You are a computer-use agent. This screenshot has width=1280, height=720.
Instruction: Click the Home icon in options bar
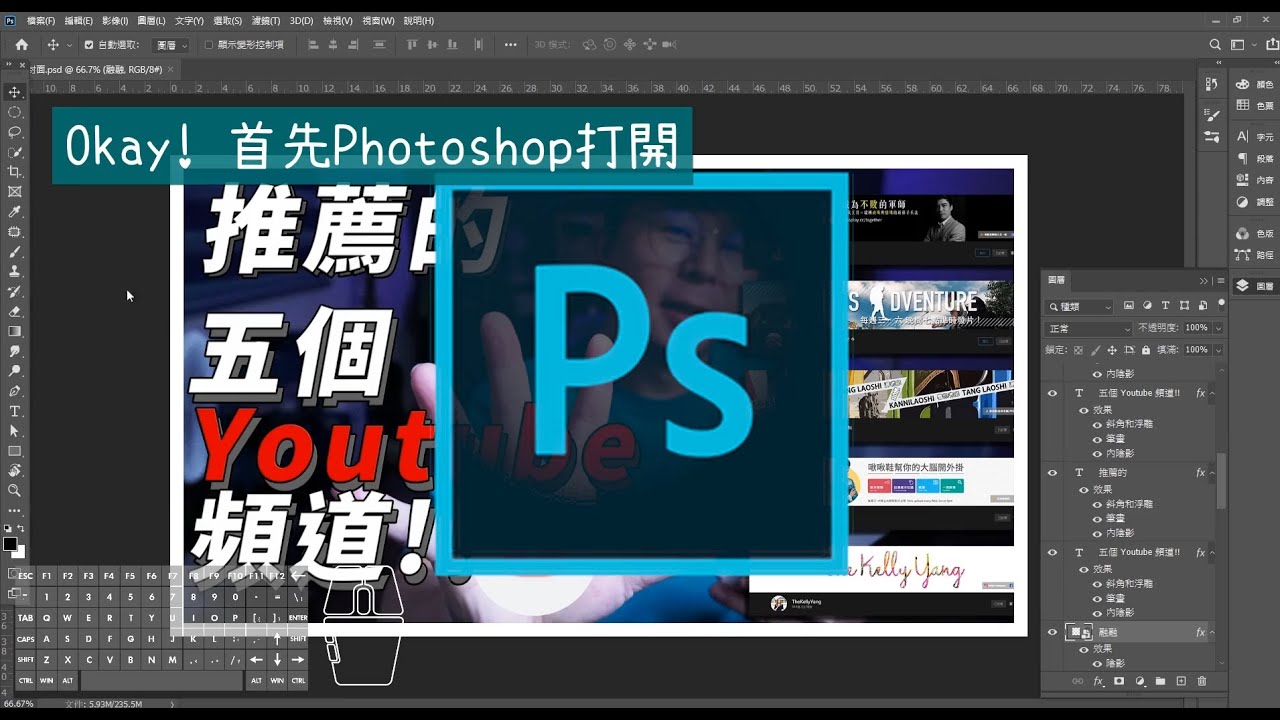pyautogui.click(x=21, y=45)
